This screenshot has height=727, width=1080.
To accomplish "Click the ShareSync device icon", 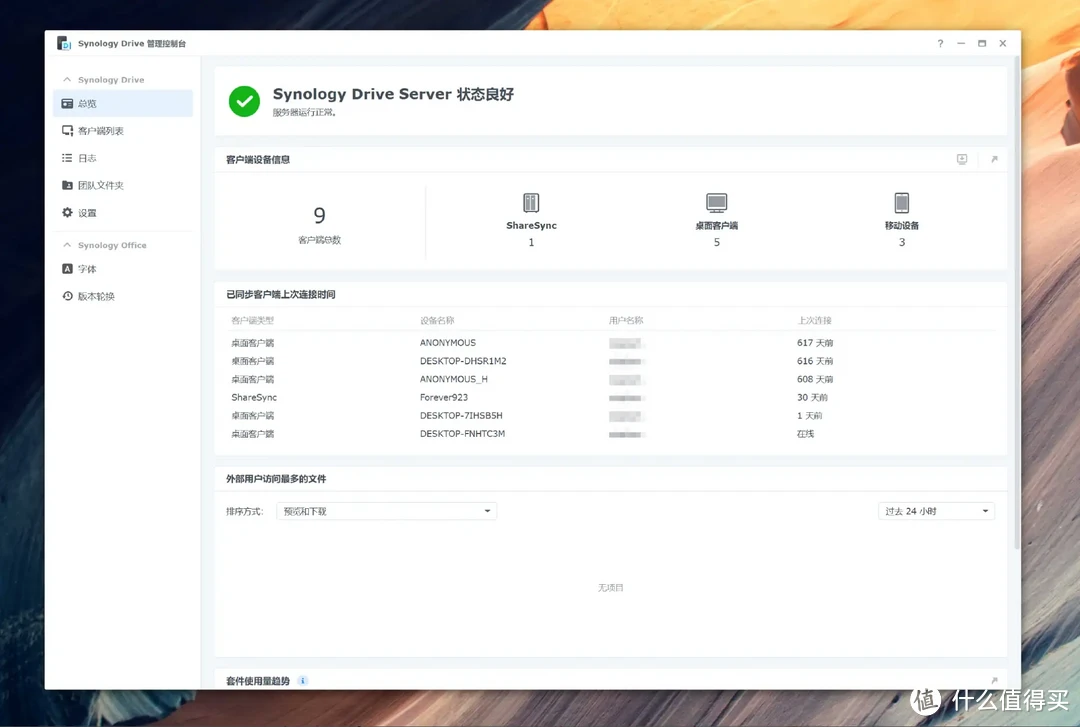I will [x=531, y=203].
